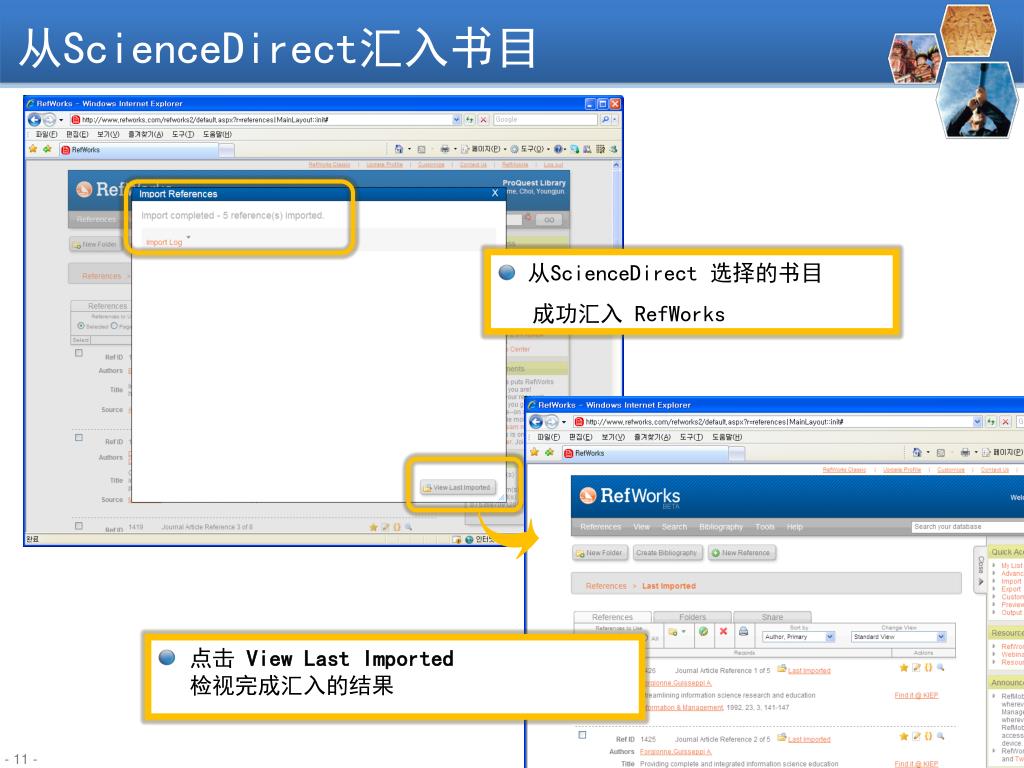The image size is (1024, 768).
Task: Click View Last Imported button in import dialog
Action: point(458,487)
